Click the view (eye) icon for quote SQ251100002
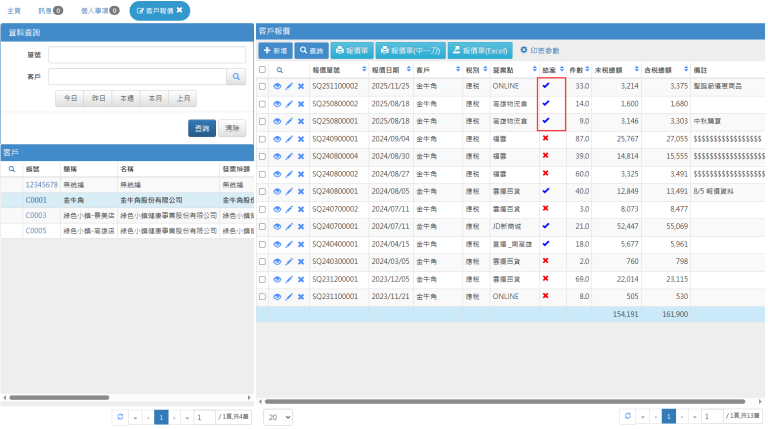The image size is (768, 429). [x=277, y=87]
